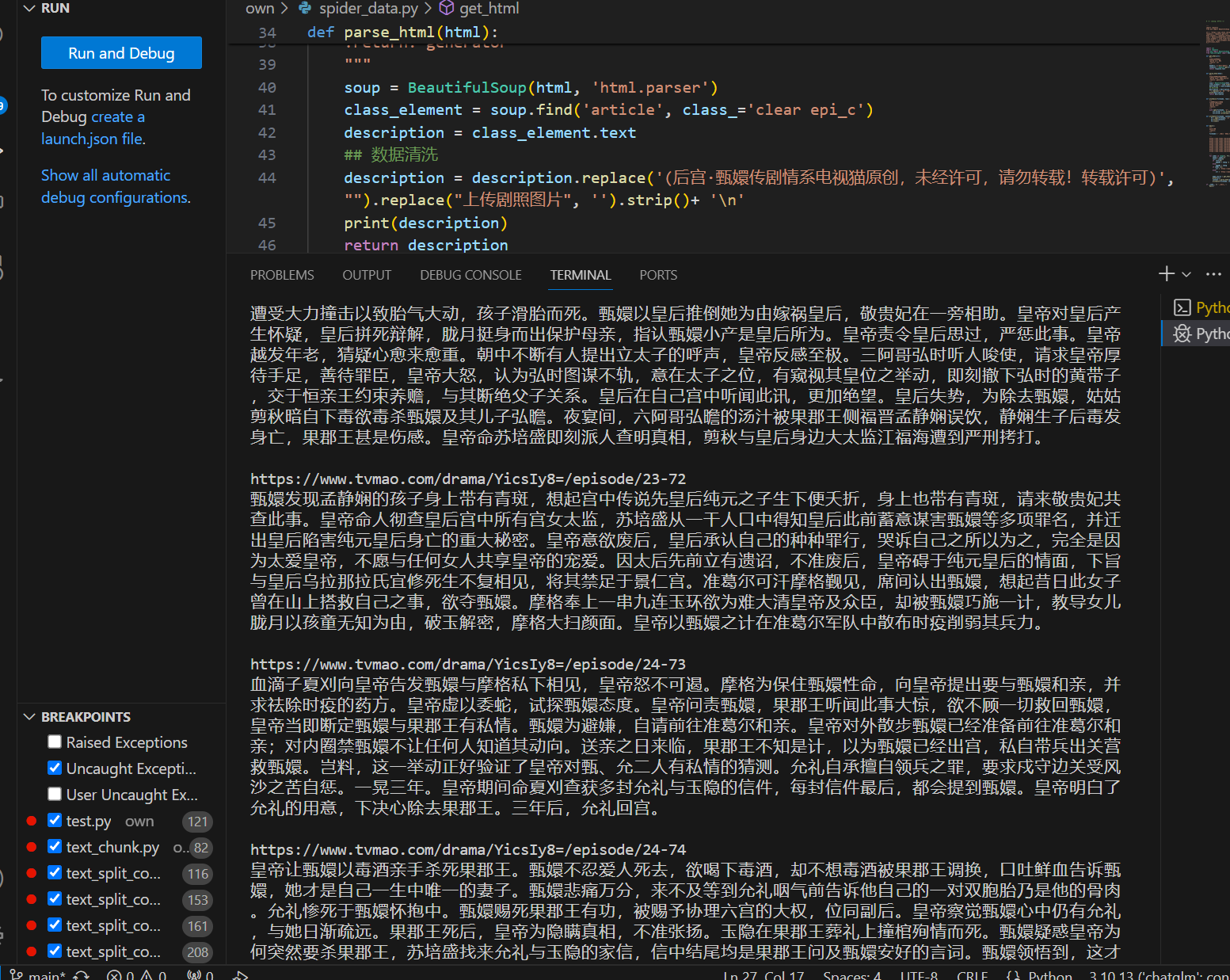The width and height of the screenshot is (1230, 980).
Task: Disable the test.py breakpoint checkbox
Action: tap(55, 820)
